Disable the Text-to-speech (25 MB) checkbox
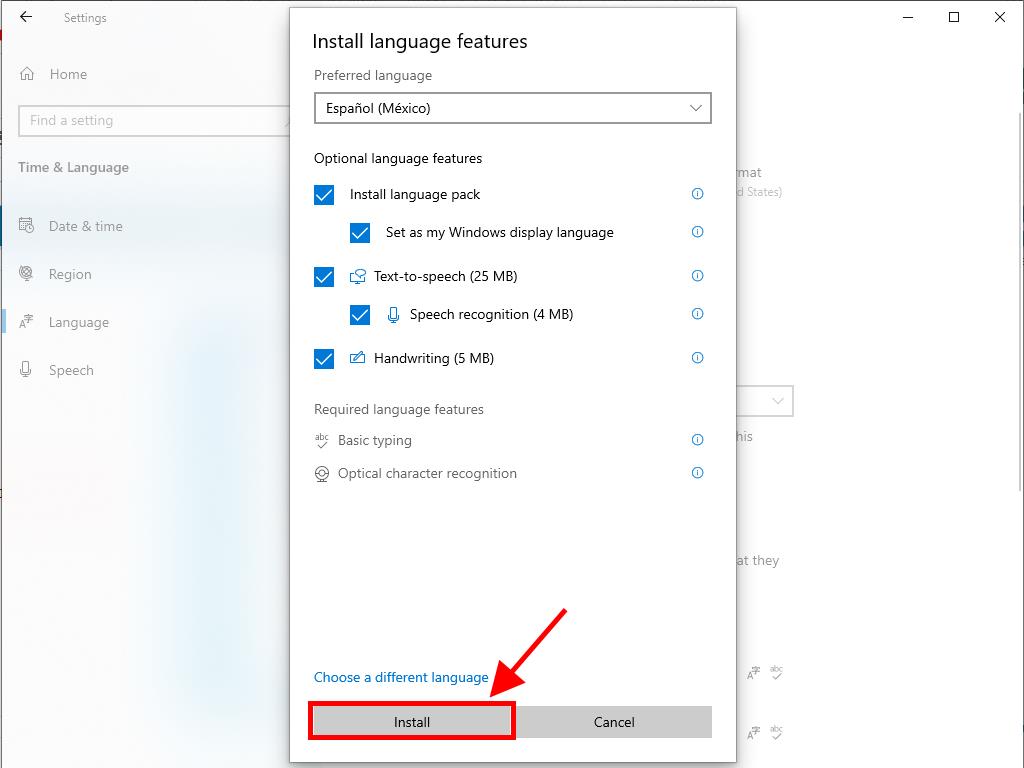1024x768 pixels. 324,277
